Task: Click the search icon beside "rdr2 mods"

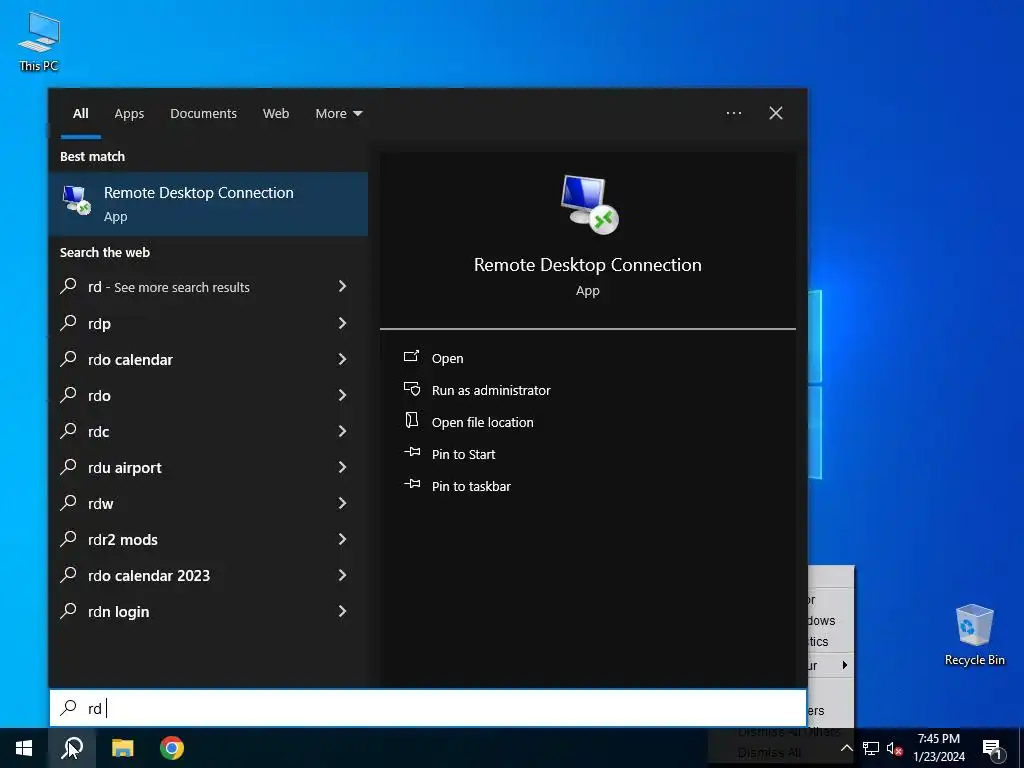Action: pos(69,538)
